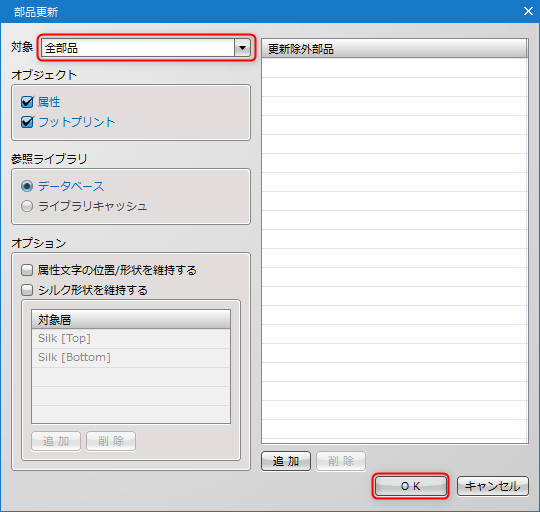Click the 更新除外部品 column header
The width and height of the screenshot is (540, 512).
coord(394,49)
